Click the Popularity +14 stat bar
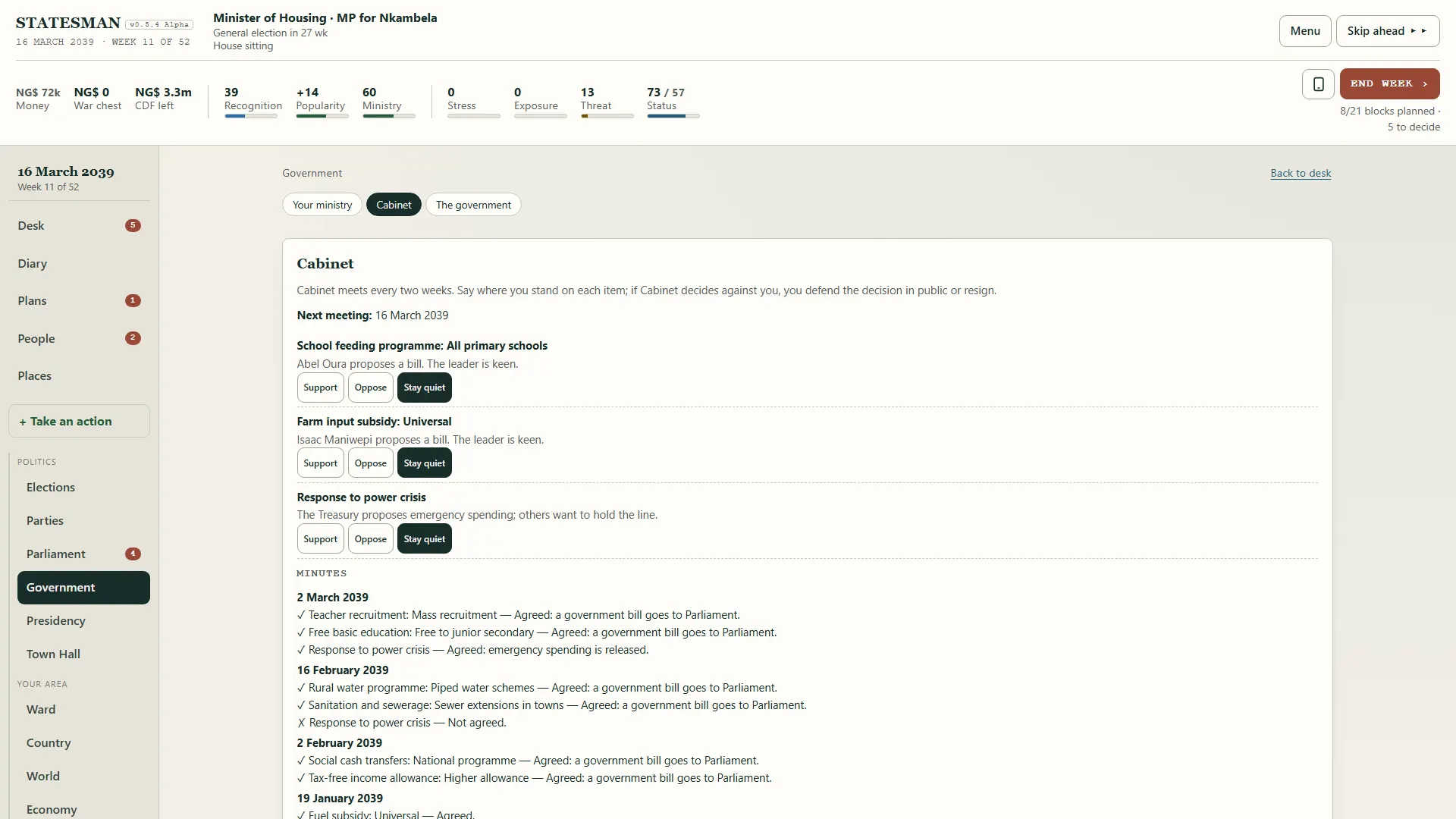 tap(322, 102)
